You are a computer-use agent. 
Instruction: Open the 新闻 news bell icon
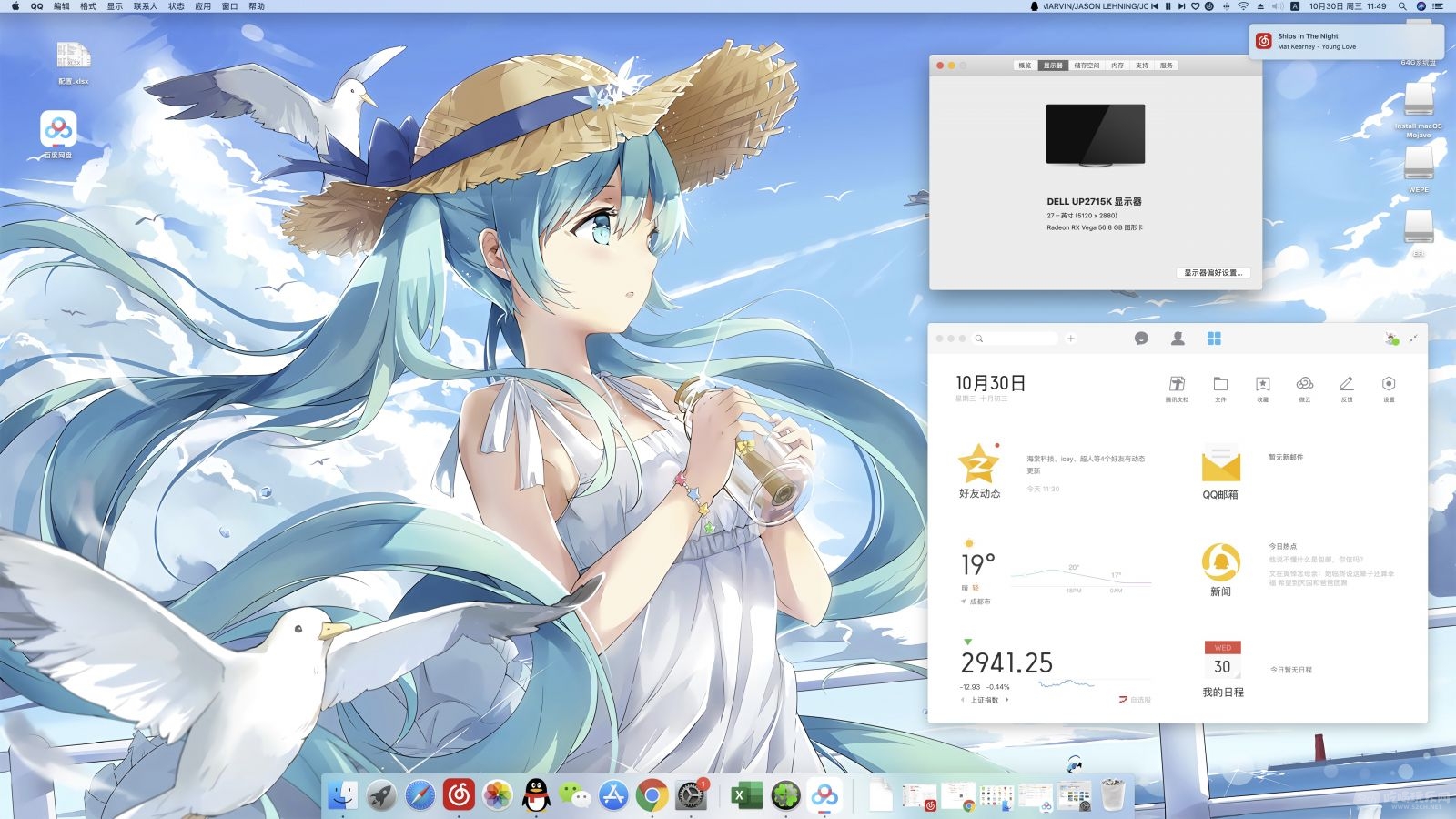click(1220, 561)
